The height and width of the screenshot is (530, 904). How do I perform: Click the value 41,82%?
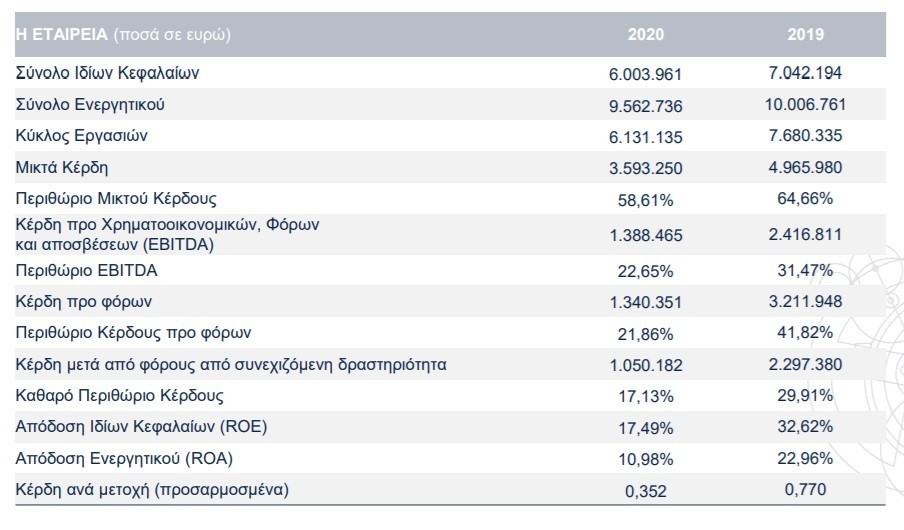click(805, 333)
